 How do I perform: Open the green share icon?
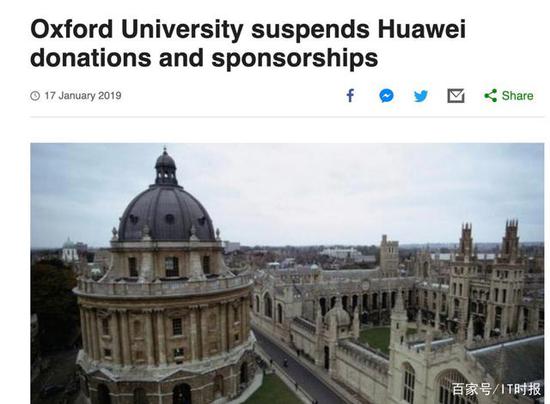tap(490, 96)
